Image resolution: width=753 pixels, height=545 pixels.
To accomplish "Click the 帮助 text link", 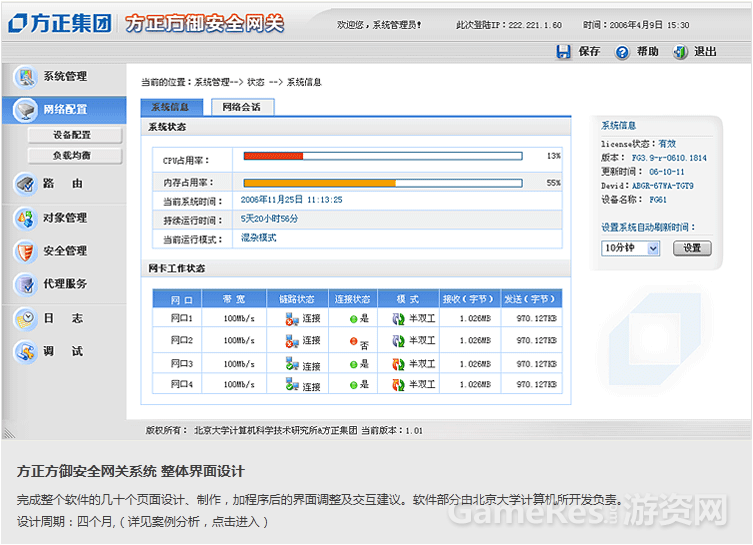I will pyautogui.click(x=648, y=51).
